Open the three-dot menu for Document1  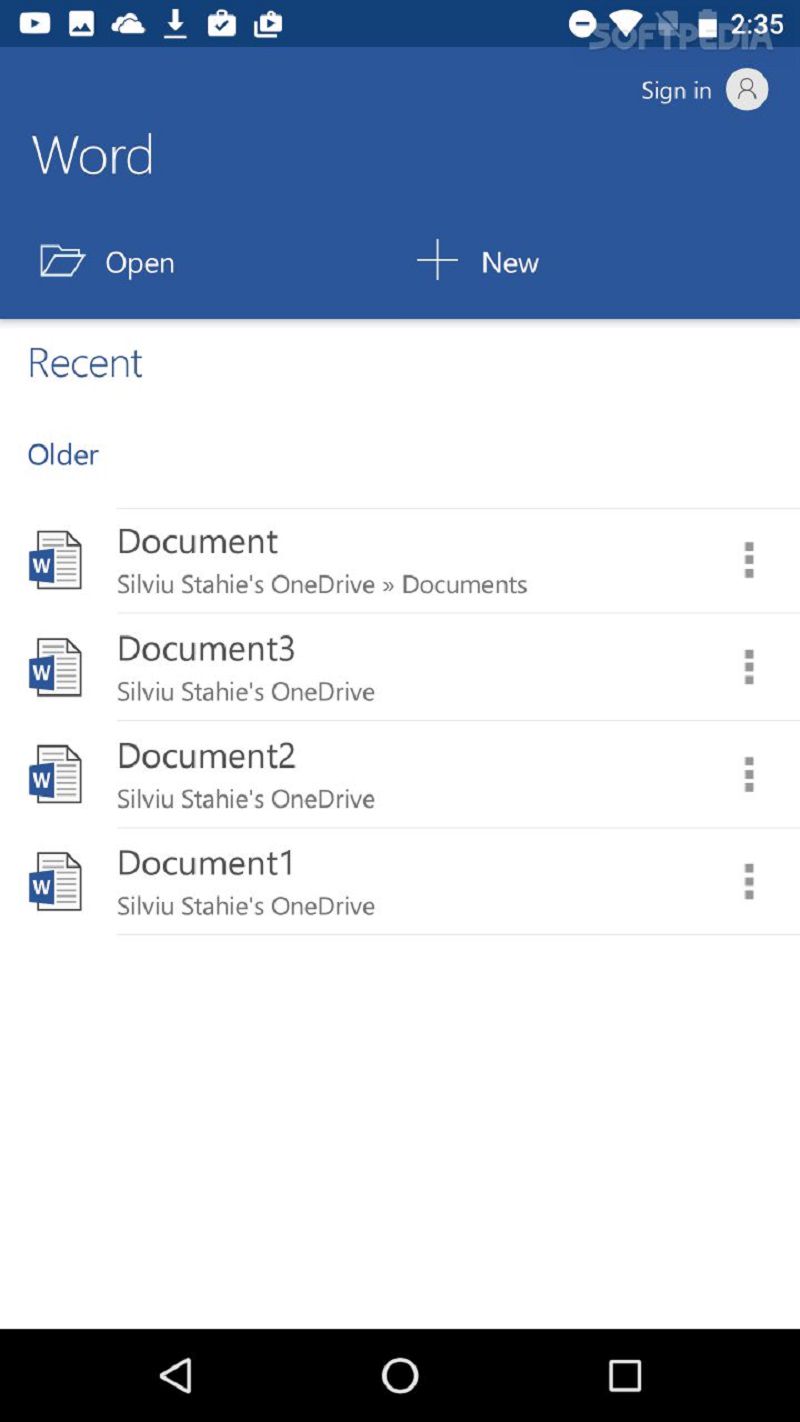tap(748, 881)
